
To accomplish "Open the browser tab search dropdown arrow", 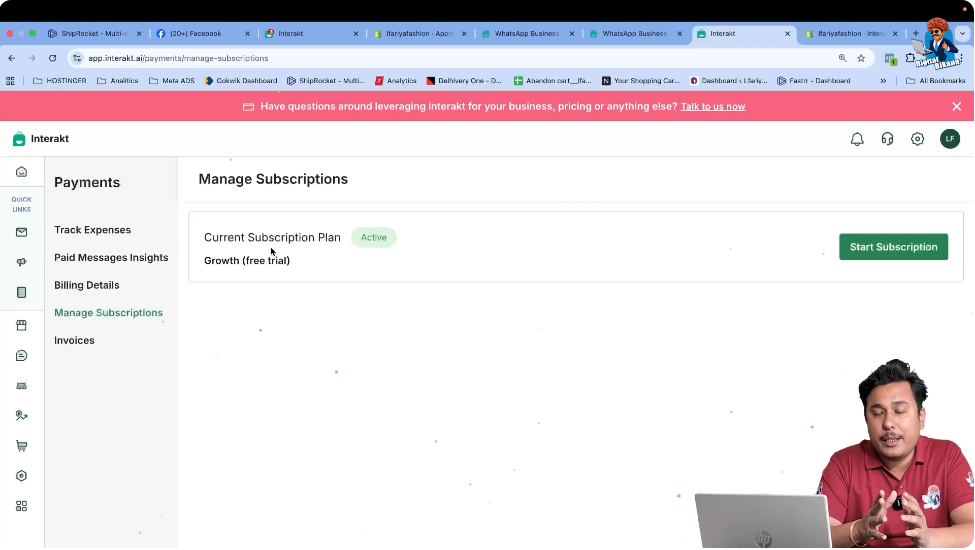I will tap(963, 34).
